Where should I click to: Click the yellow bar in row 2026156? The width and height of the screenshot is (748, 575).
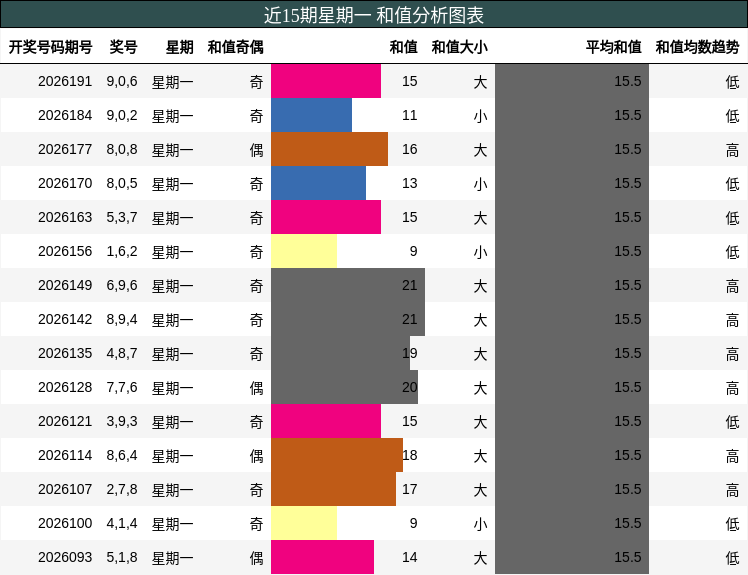click(x=304, y=251)
